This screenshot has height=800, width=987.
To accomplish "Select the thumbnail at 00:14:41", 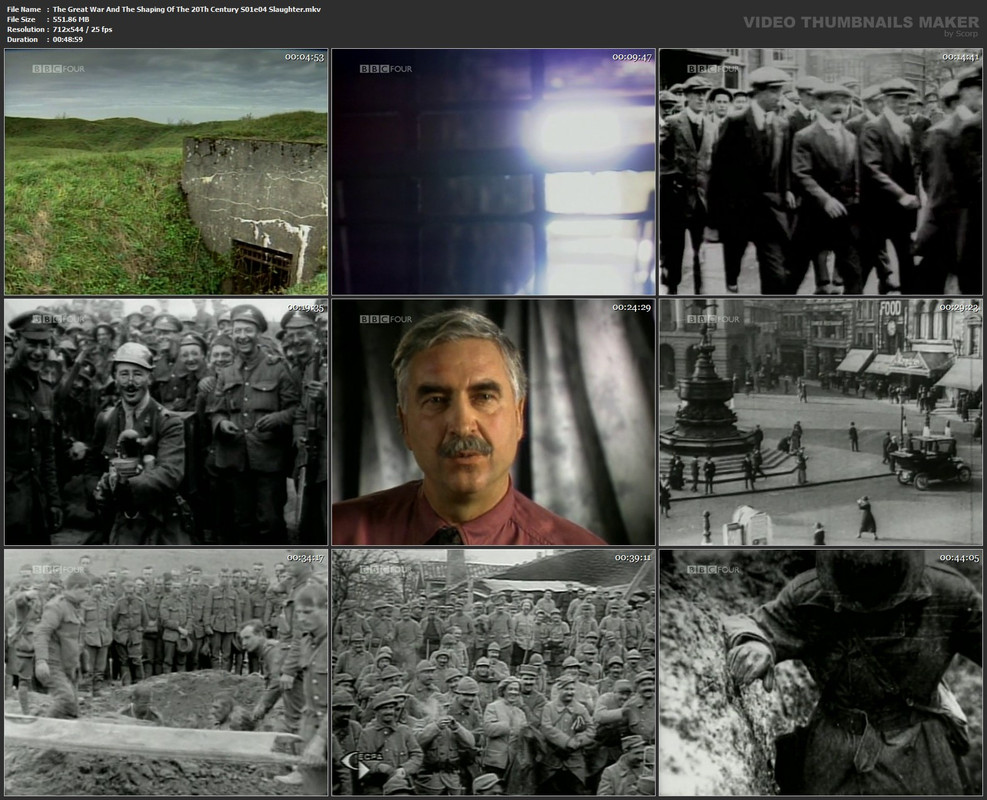I will [821, 172].
